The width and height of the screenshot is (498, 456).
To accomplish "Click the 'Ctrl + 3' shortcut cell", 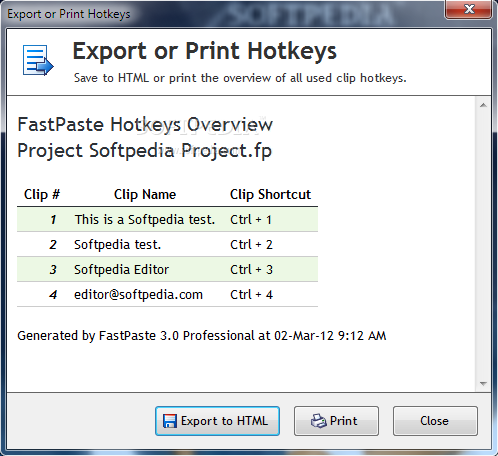I will [x=251, y=270].
